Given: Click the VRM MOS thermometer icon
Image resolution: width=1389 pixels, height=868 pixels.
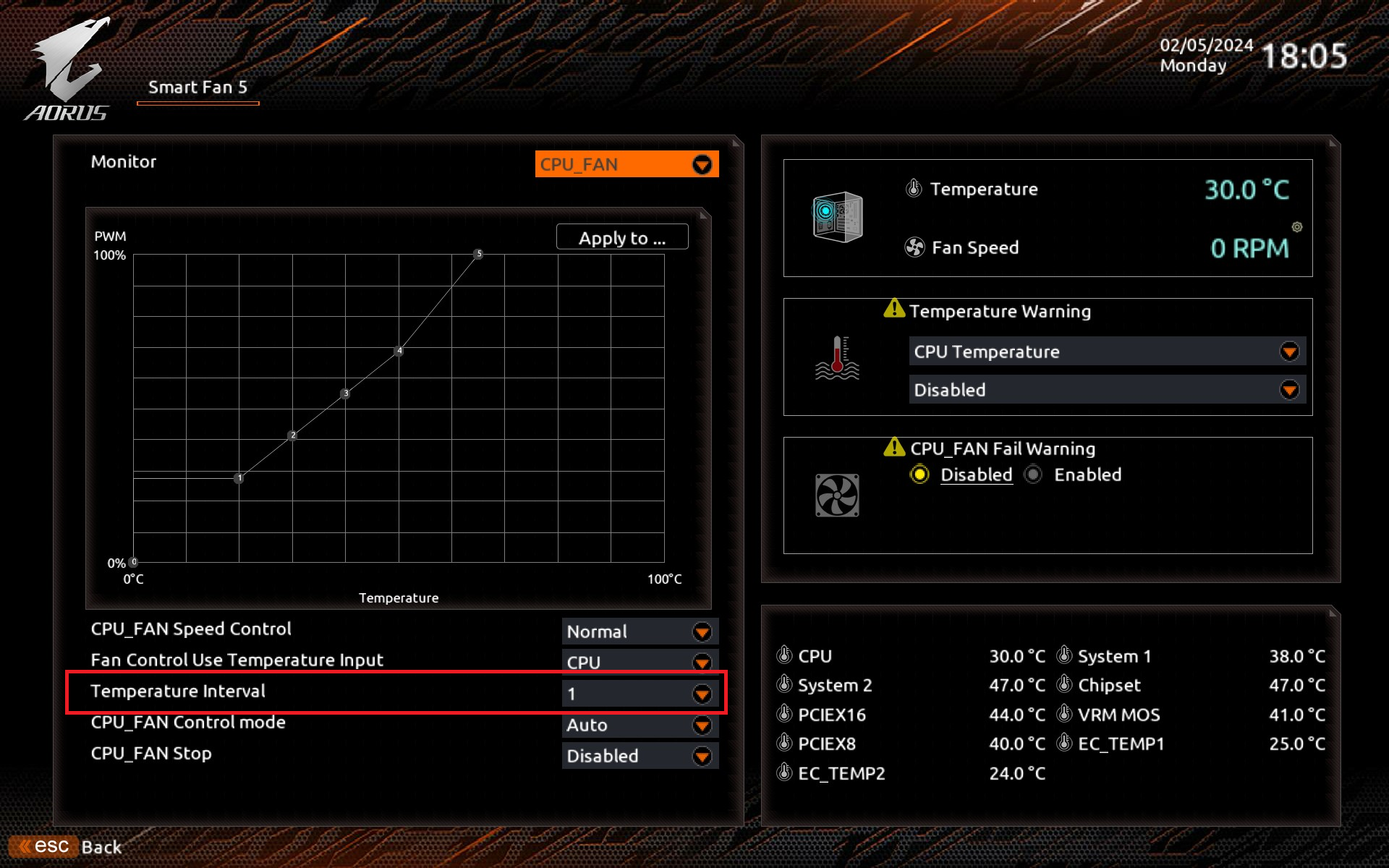Looking at the screenshot, I should tap(1064, 715).
